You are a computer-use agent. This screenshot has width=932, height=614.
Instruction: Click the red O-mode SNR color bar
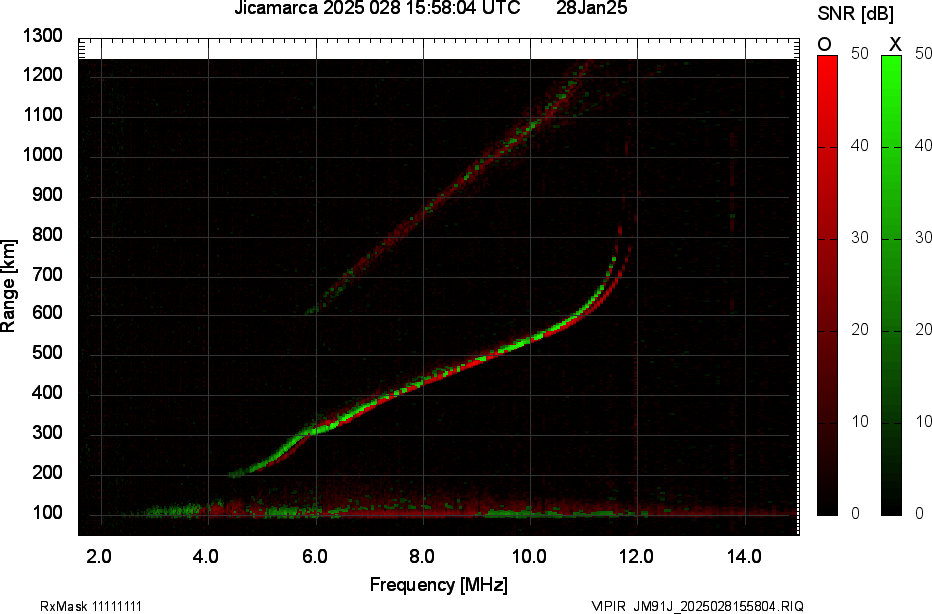tap(827, 285)
